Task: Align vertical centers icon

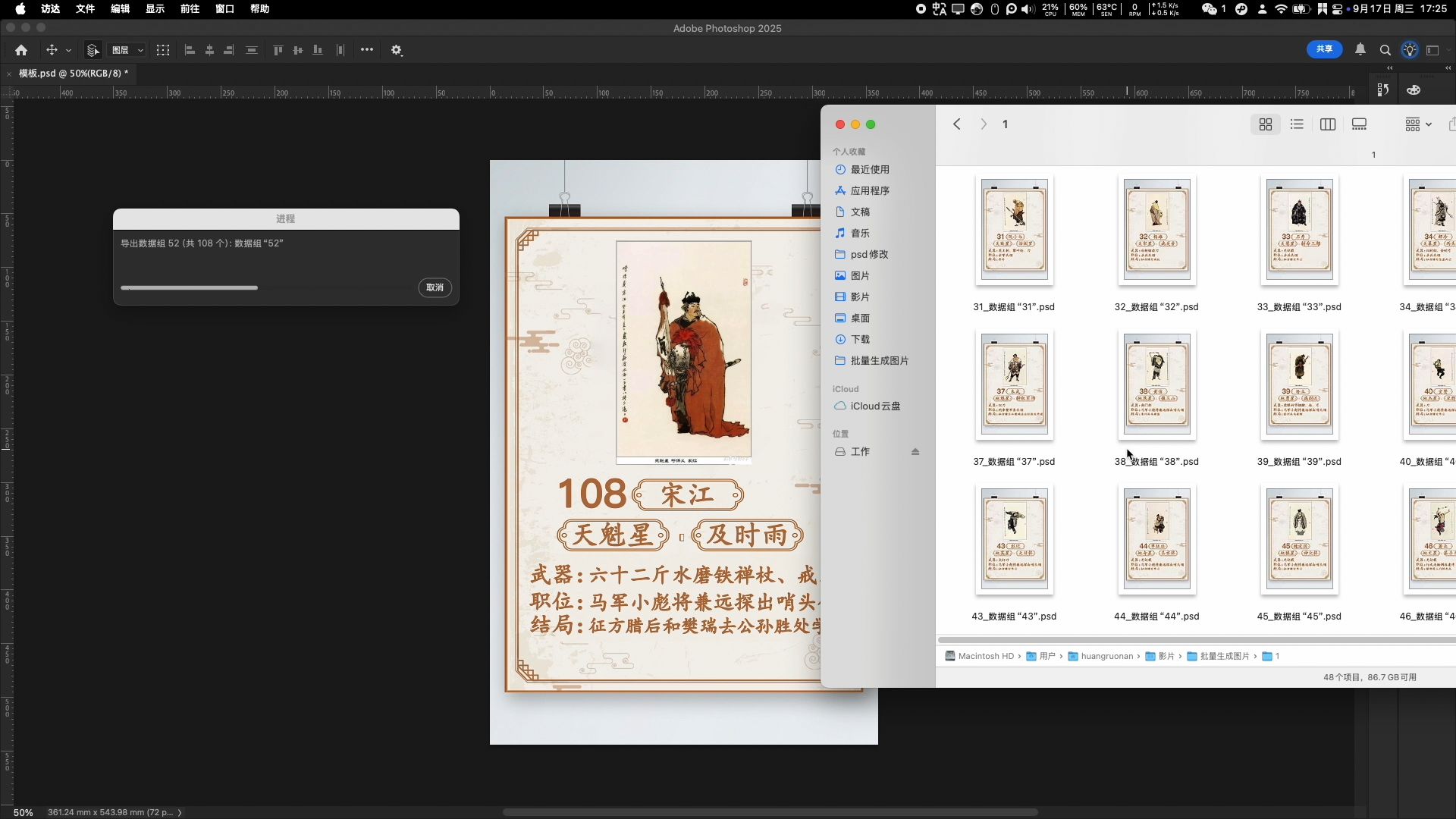Action: pyautogui.click(x=298, y=50)
